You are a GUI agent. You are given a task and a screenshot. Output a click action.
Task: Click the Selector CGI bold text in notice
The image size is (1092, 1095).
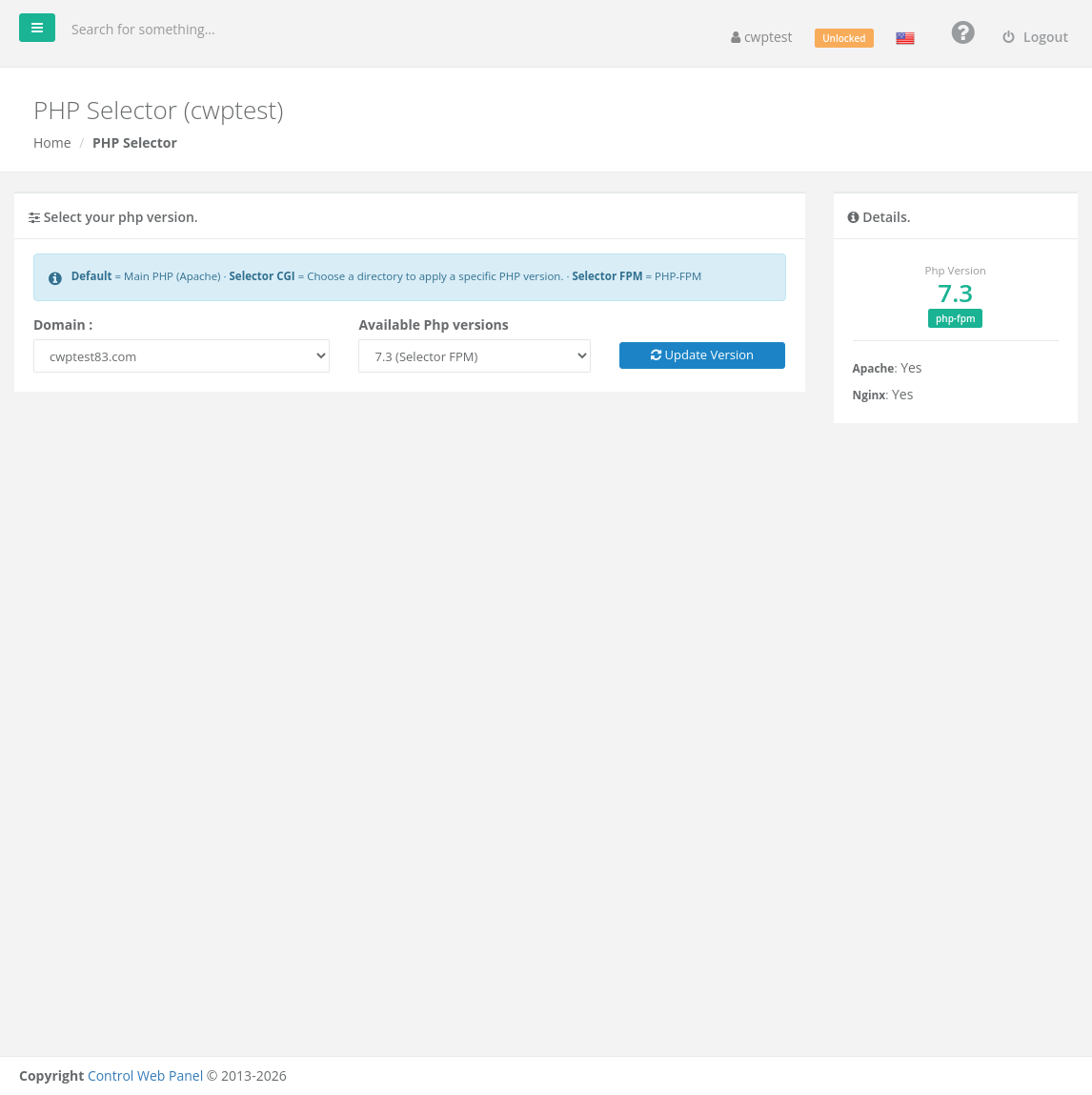coord(262,275)
